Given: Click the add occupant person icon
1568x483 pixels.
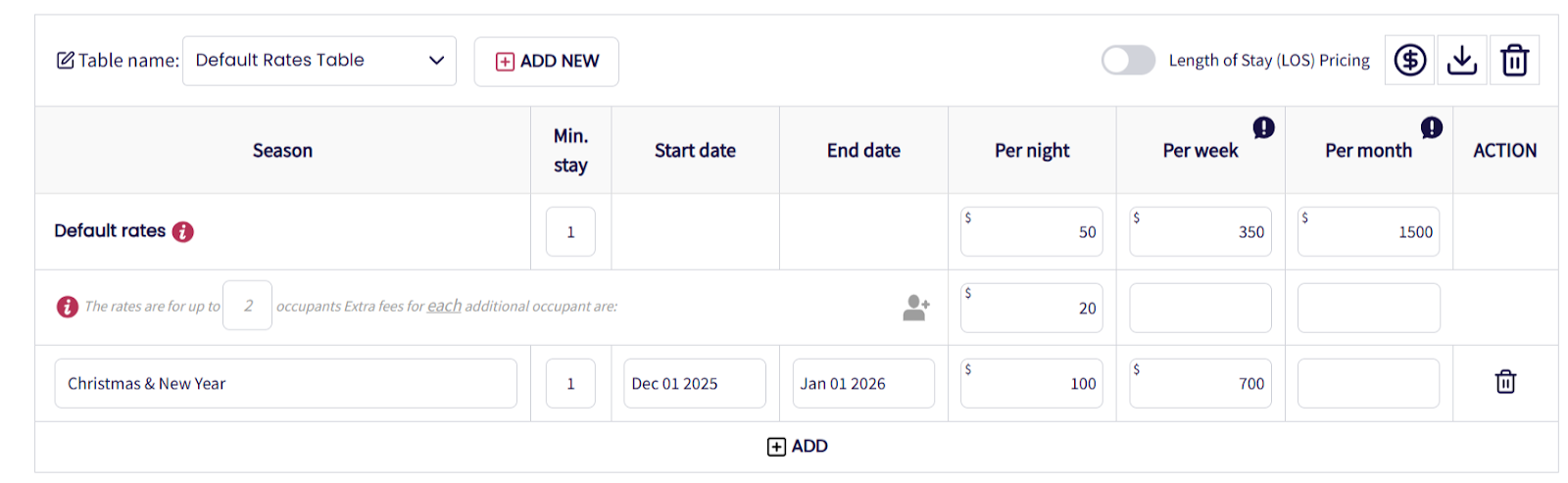Looking at the screenshot, I should click(916, 308).
